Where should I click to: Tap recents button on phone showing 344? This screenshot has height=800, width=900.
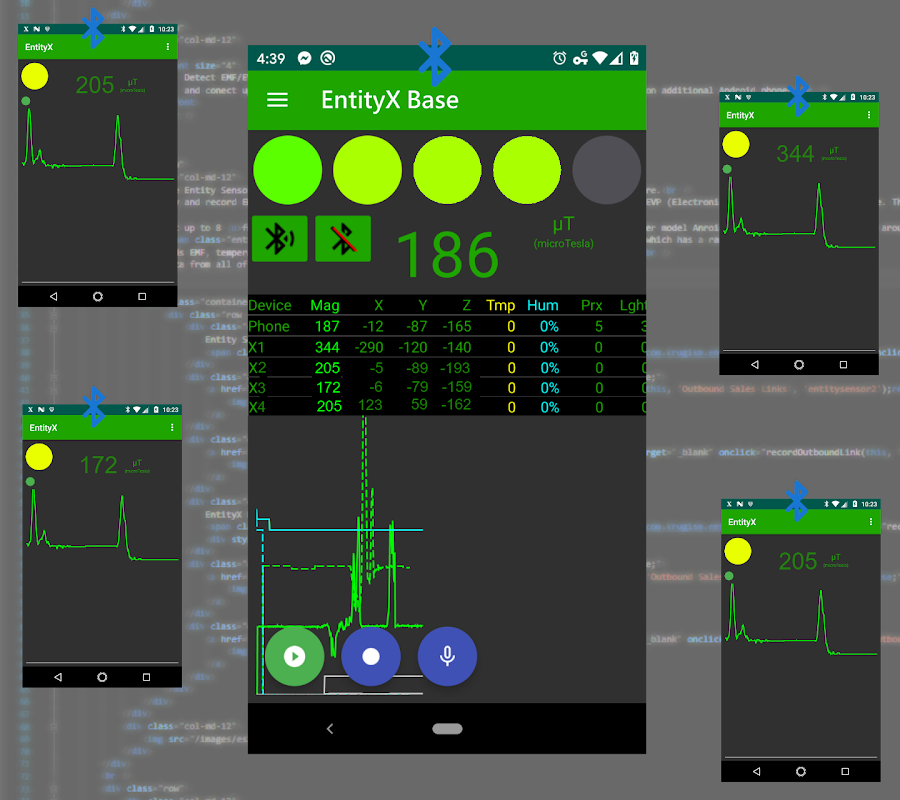tap(843, 364)
